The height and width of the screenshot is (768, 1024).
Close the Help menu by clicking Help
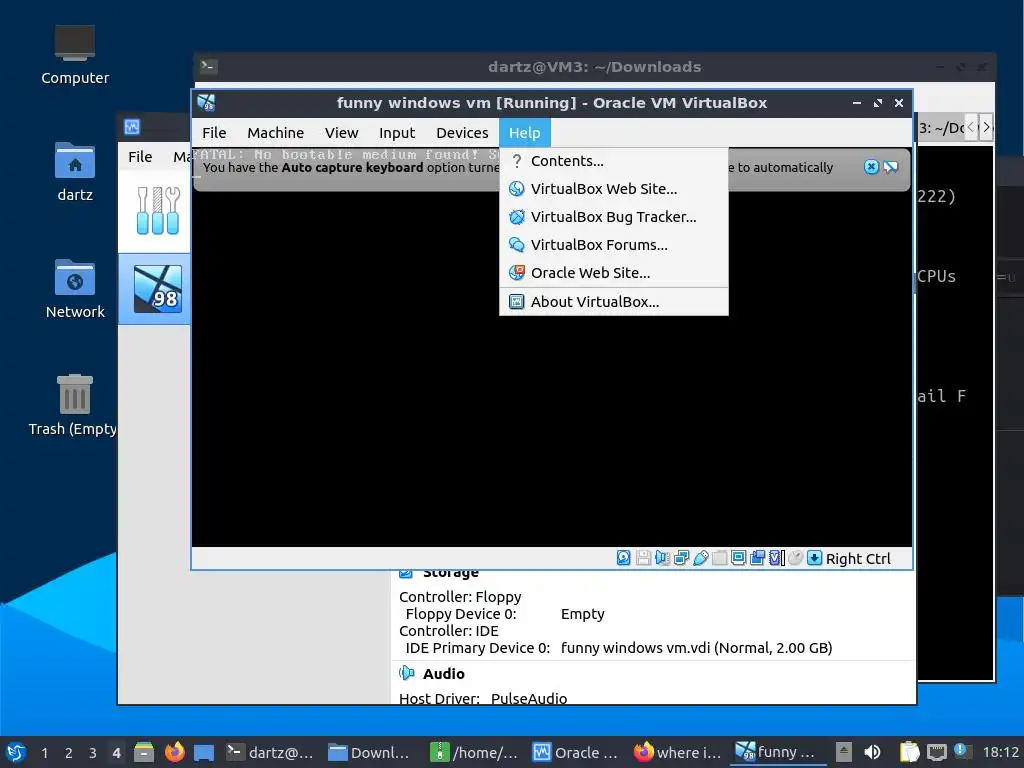(x=524, y=133)
